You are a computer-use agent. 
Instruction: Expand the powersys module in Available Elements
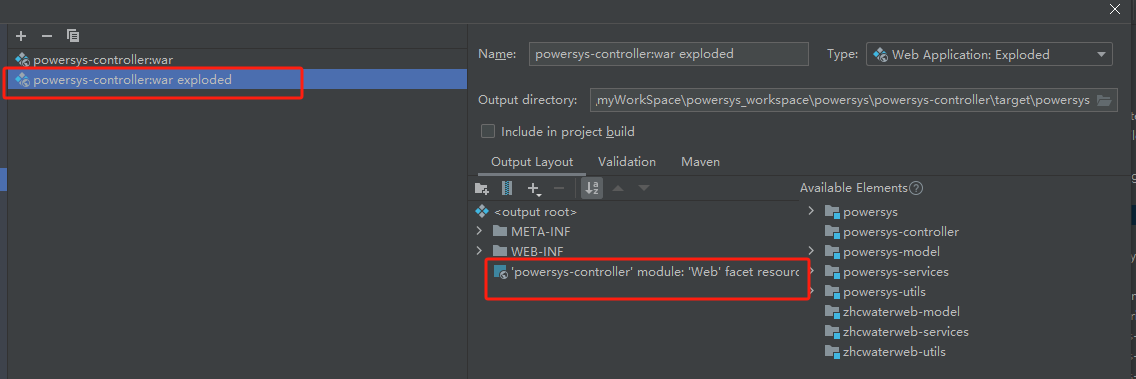click(811, 212)
